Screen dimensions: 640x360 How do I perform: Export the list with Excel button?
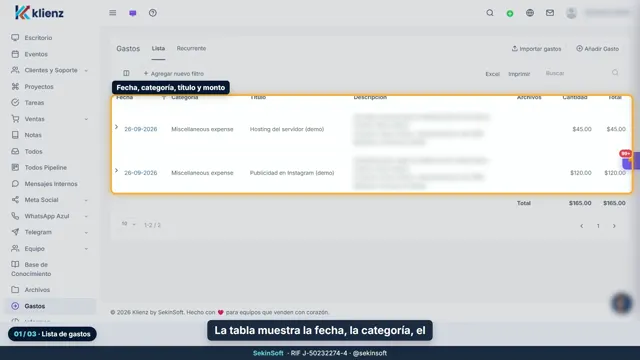[x=492, y=74]
